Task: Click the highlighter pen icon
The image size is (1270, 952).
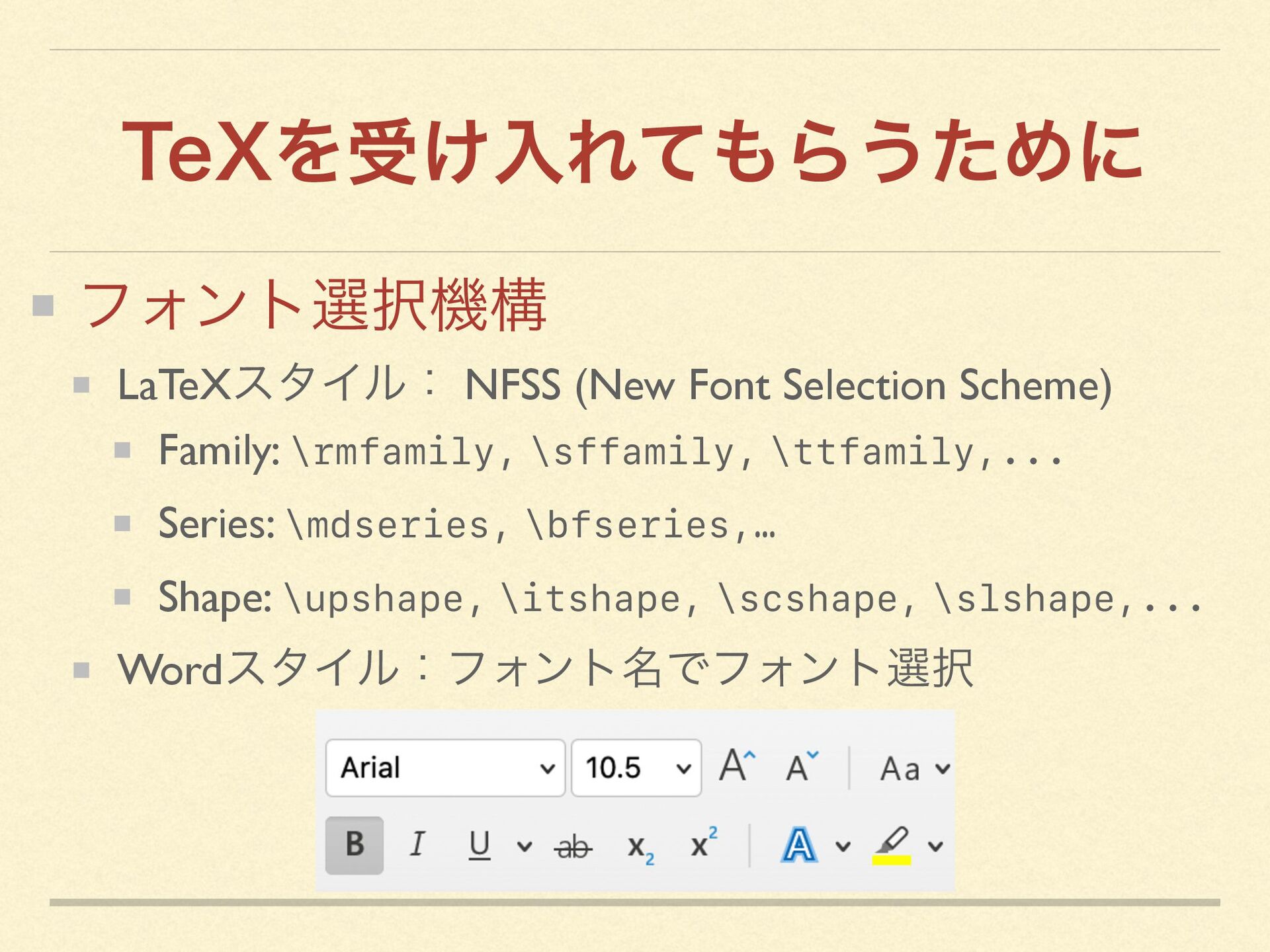Action: point(892,841)
